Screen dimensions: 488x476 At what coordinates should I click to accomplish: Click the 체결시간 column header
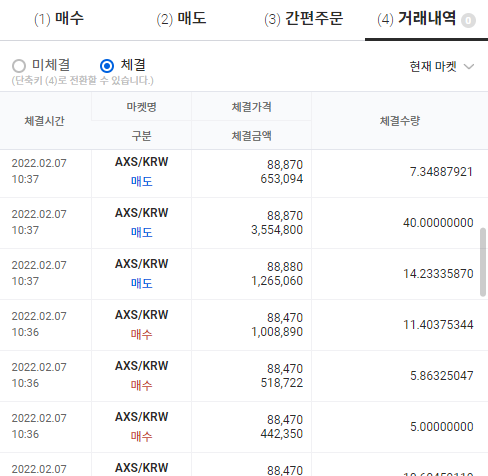point(44,121)
